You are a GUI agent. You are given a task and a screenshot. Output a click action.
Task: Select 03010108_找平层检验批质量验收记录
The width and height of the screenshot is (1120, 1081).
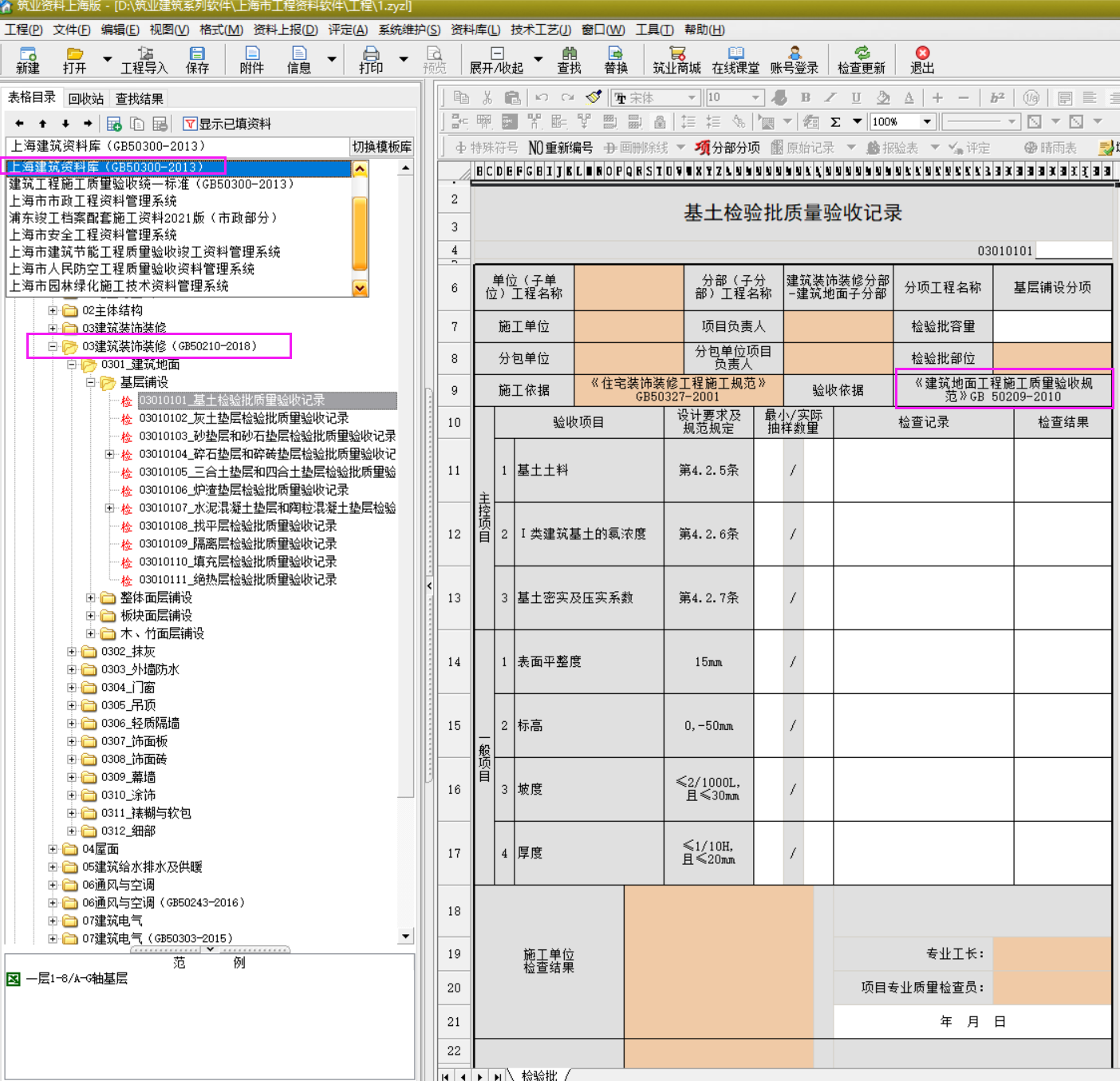coord(238,526)
